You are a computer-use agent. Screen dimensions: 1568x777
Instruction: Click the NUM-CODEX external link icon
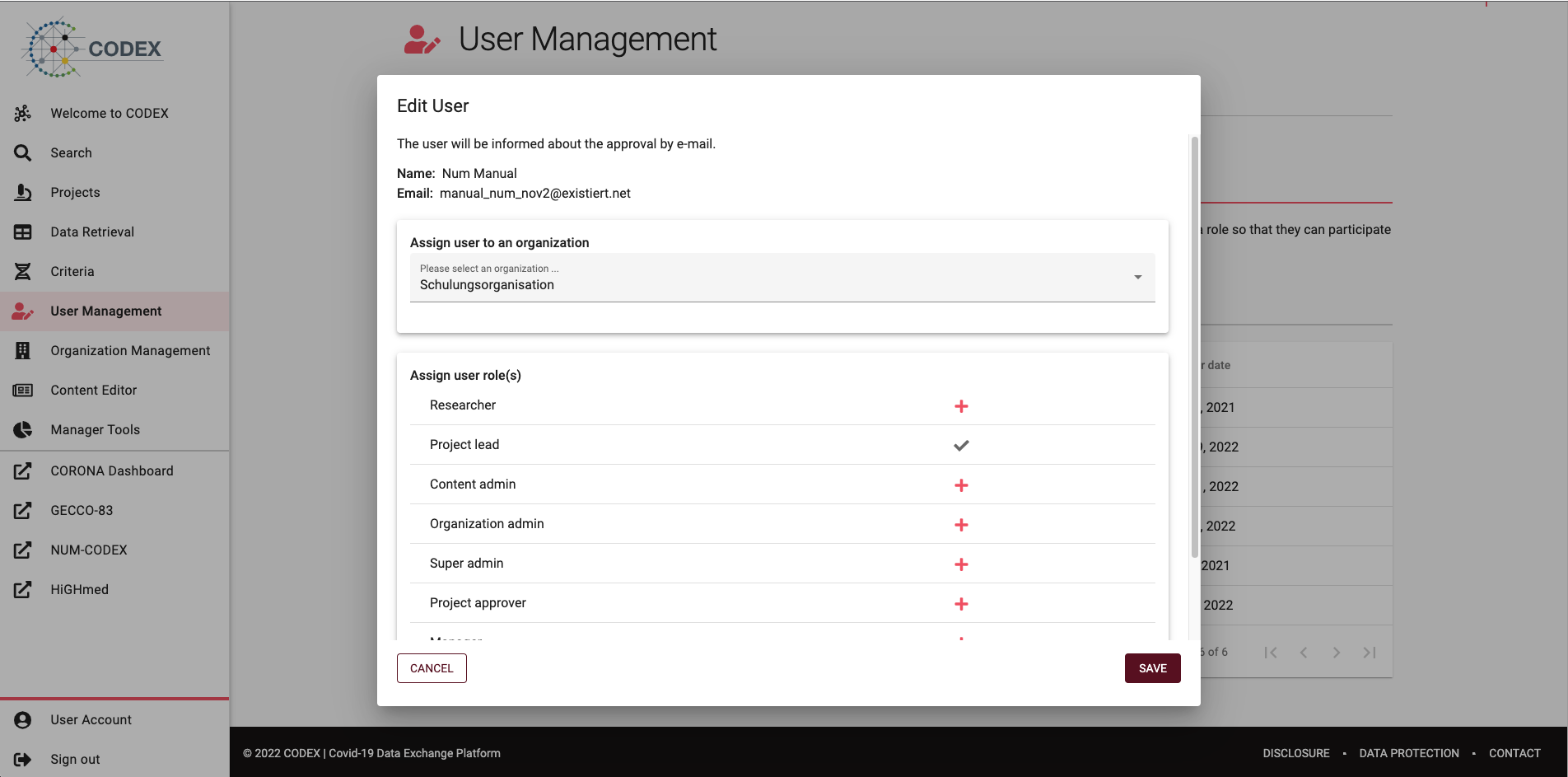tap(23, 550)
